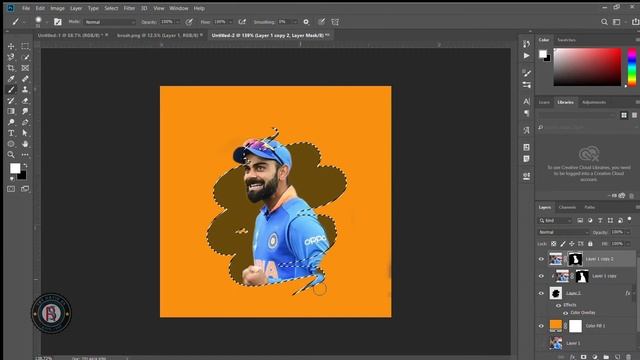
Task: Select the Gradient tool
Action: click(11, 111)
